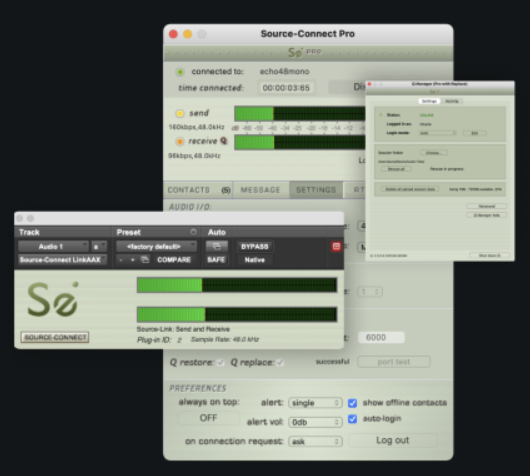Enable automation SAFE mode
530x476 pixels.
[x=216, y=260]
